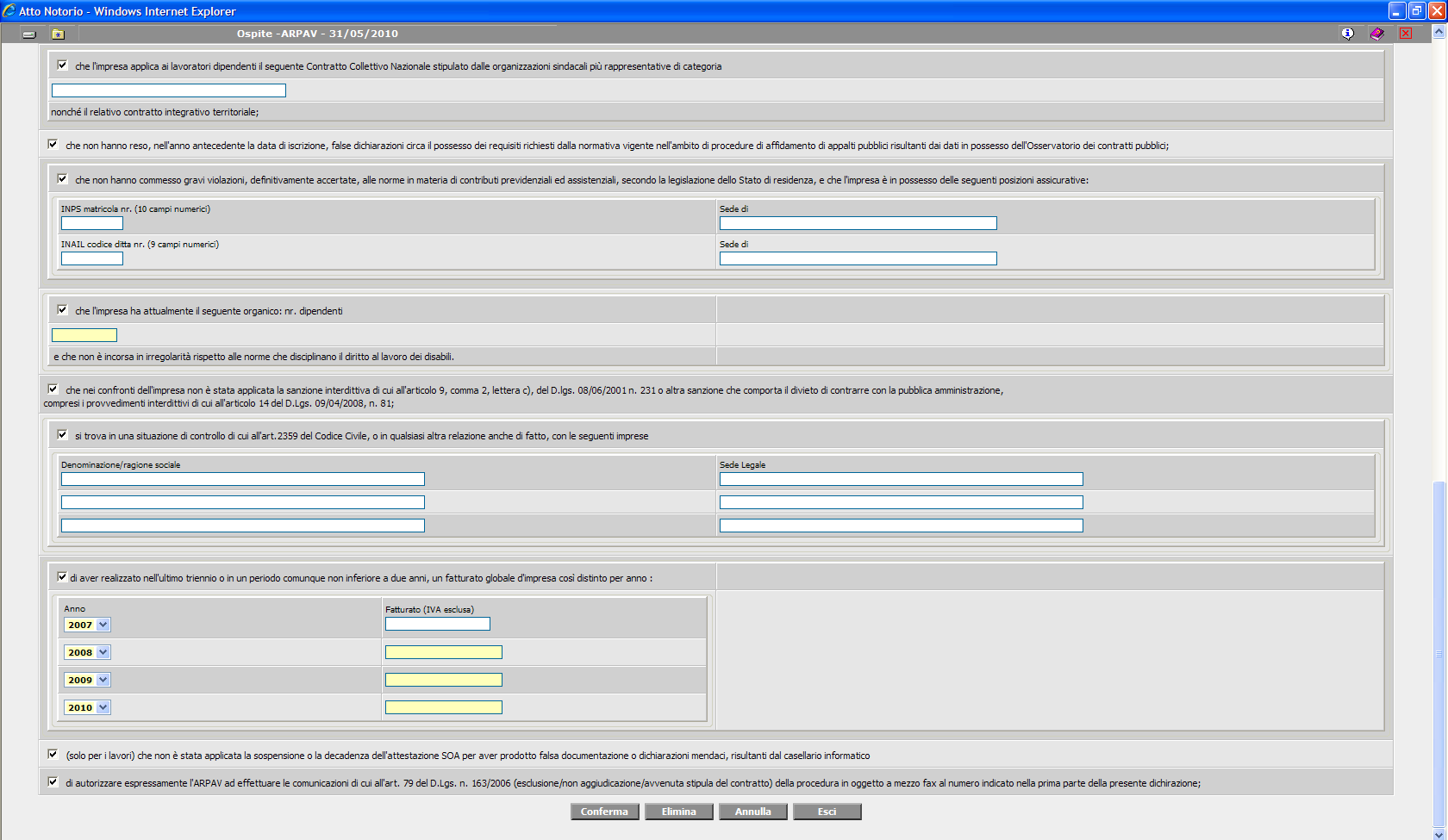Click the second Denominazione/ragione sociale field
This screenshot has height=840, width=1448.
[x=243, y=502]
